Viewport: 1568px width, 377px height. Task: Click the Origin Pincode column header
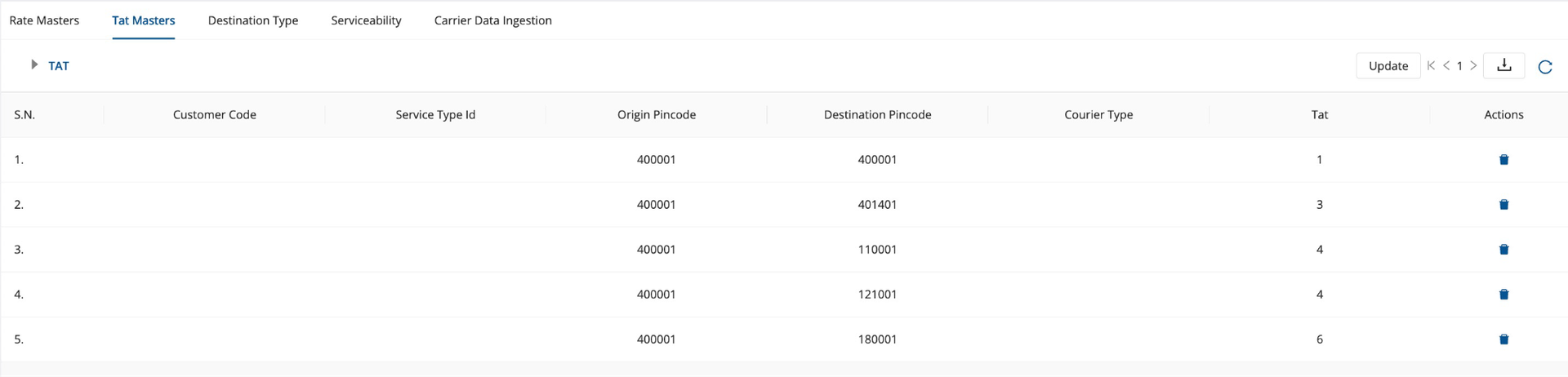click(657, 115)
